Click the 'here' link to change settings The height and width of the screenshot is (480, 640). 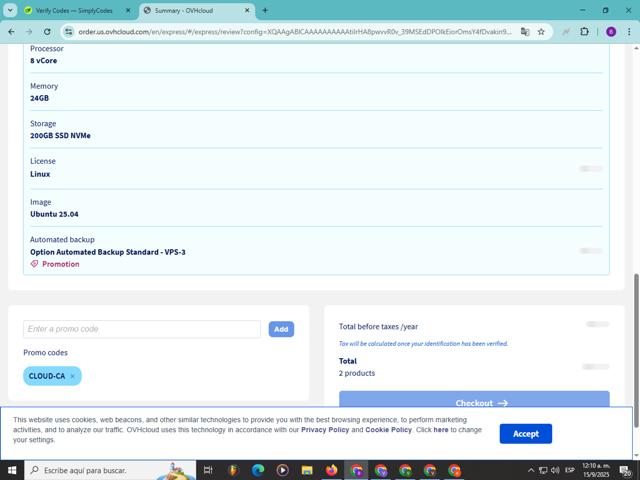click(x=441, y=430)
